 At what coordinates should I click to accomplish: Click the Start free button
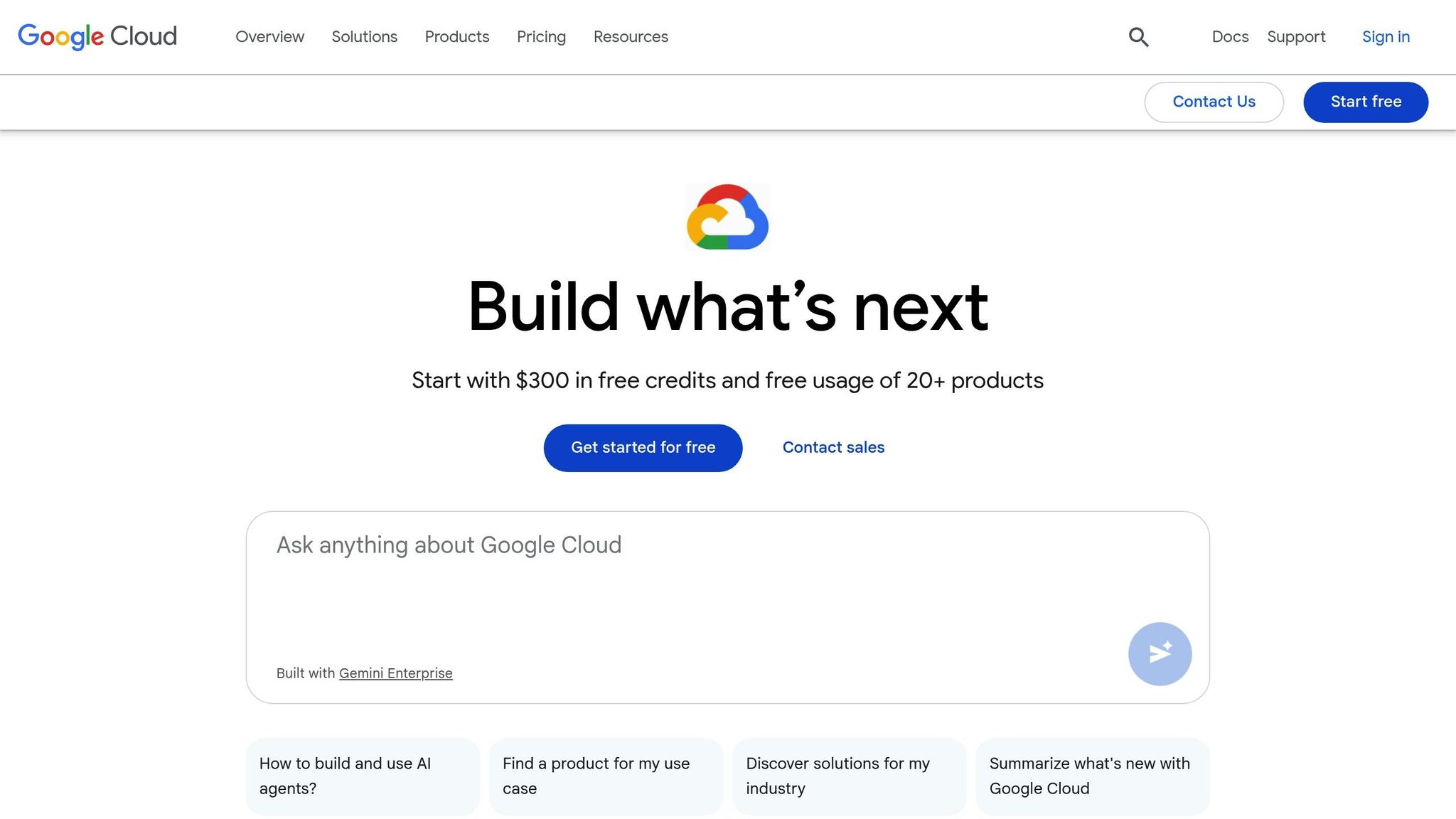click(1365, 102)
